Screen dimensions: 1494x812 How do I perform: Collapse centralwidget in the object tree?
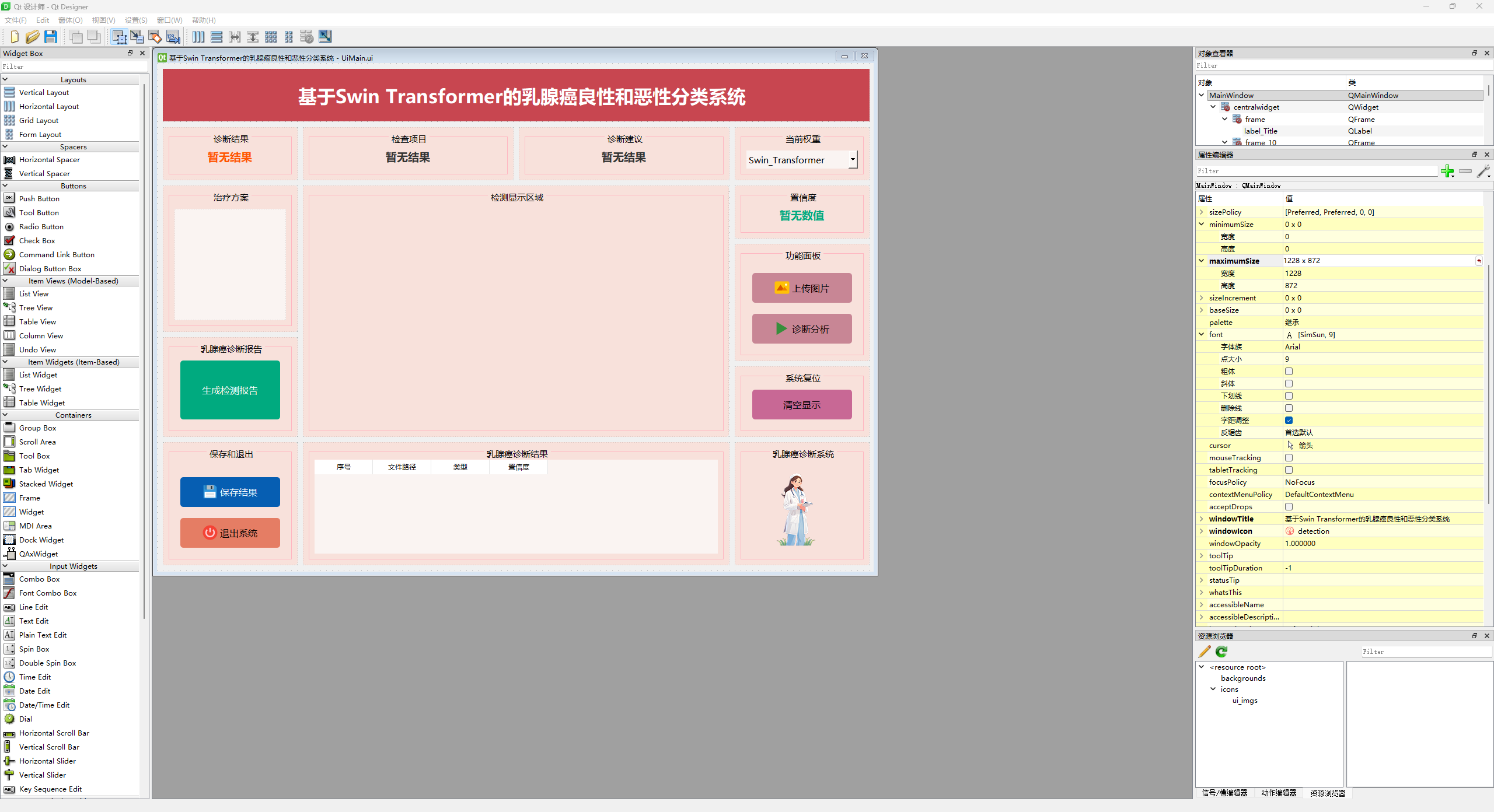(x=1213, y=107)
